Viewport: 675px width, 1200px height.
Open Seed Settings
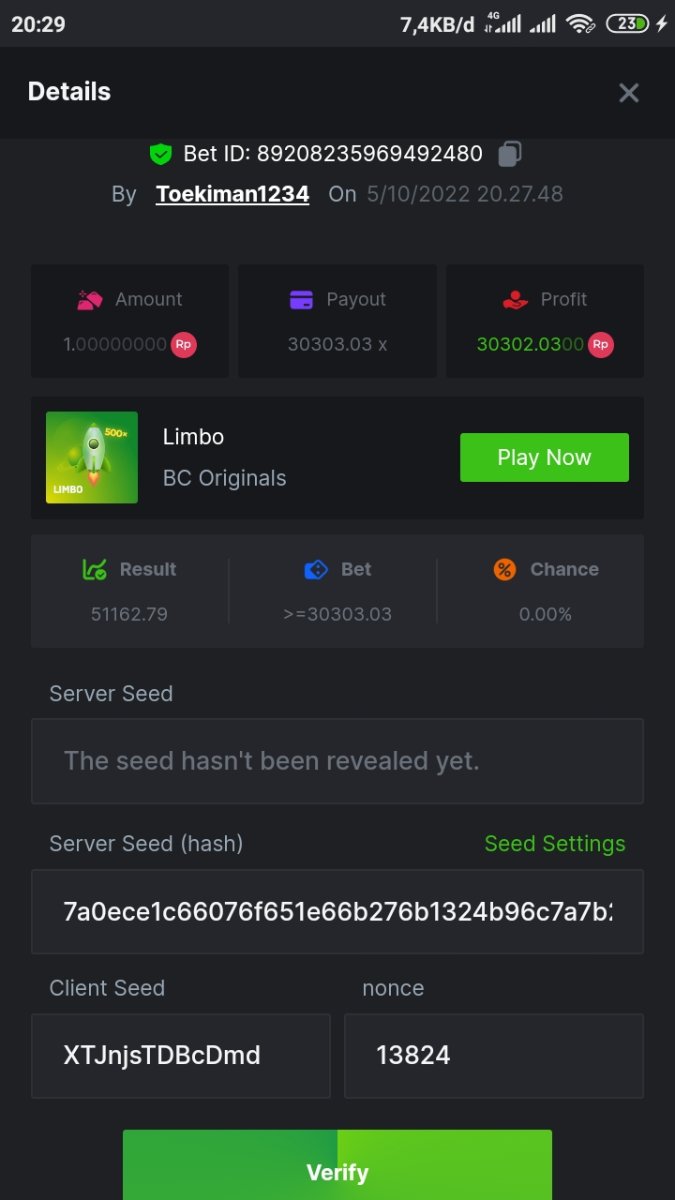pos(555,844)
